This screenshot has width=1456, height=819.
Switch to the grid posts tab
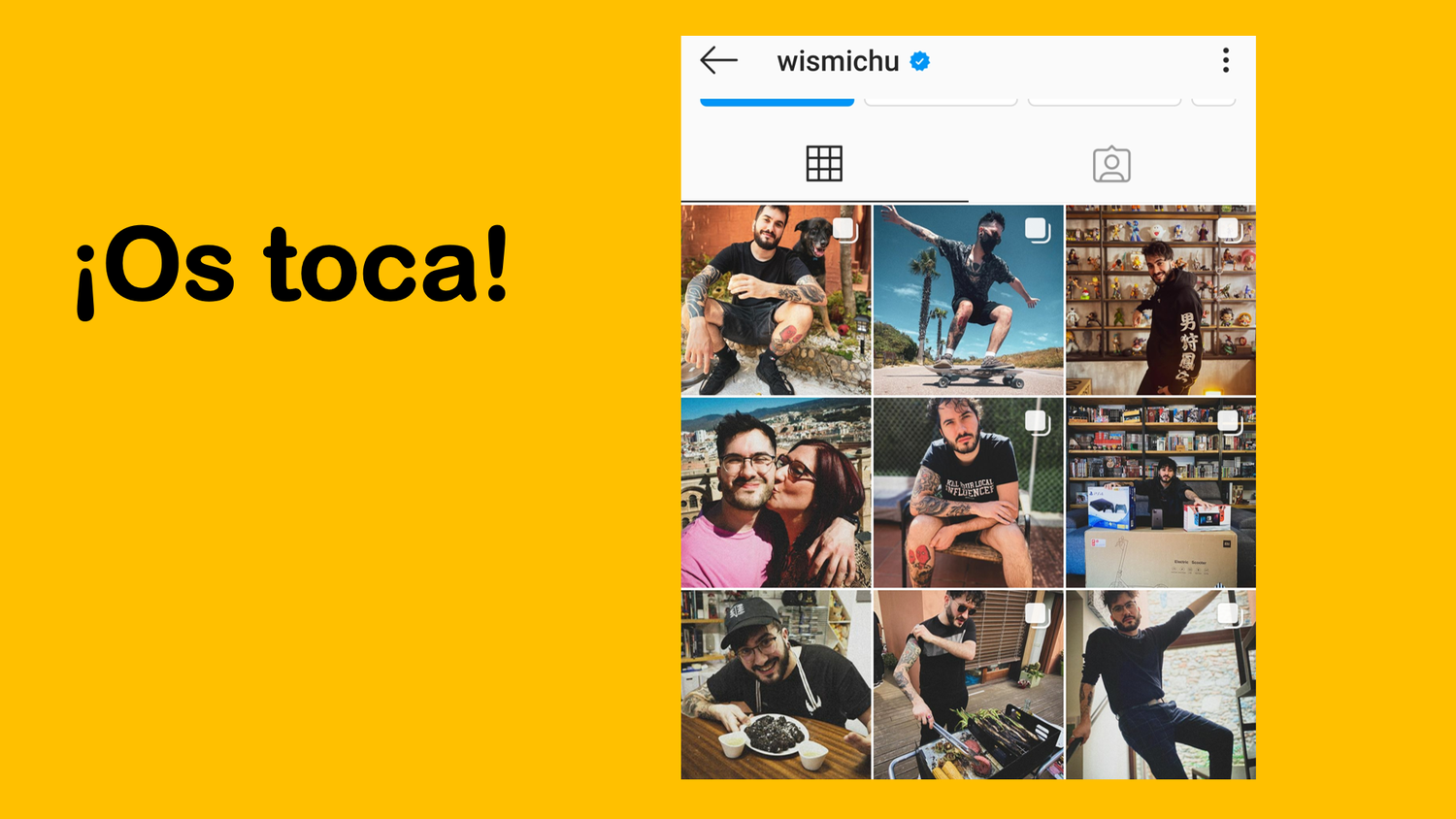coord(824,164)
